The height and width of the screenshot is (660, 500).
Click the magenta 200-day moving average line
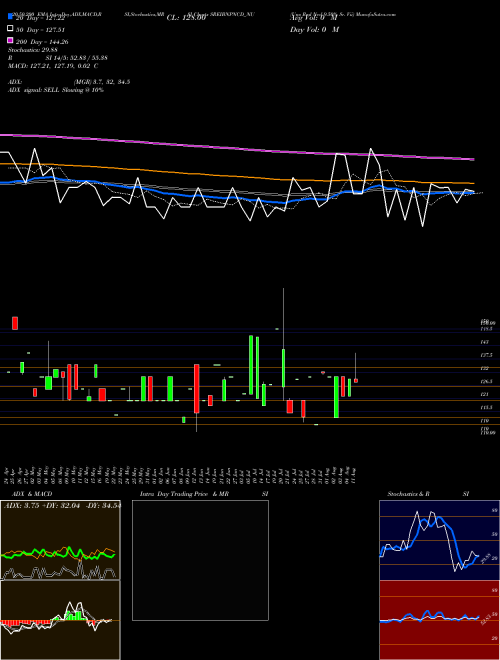click(x=237, y=148)
